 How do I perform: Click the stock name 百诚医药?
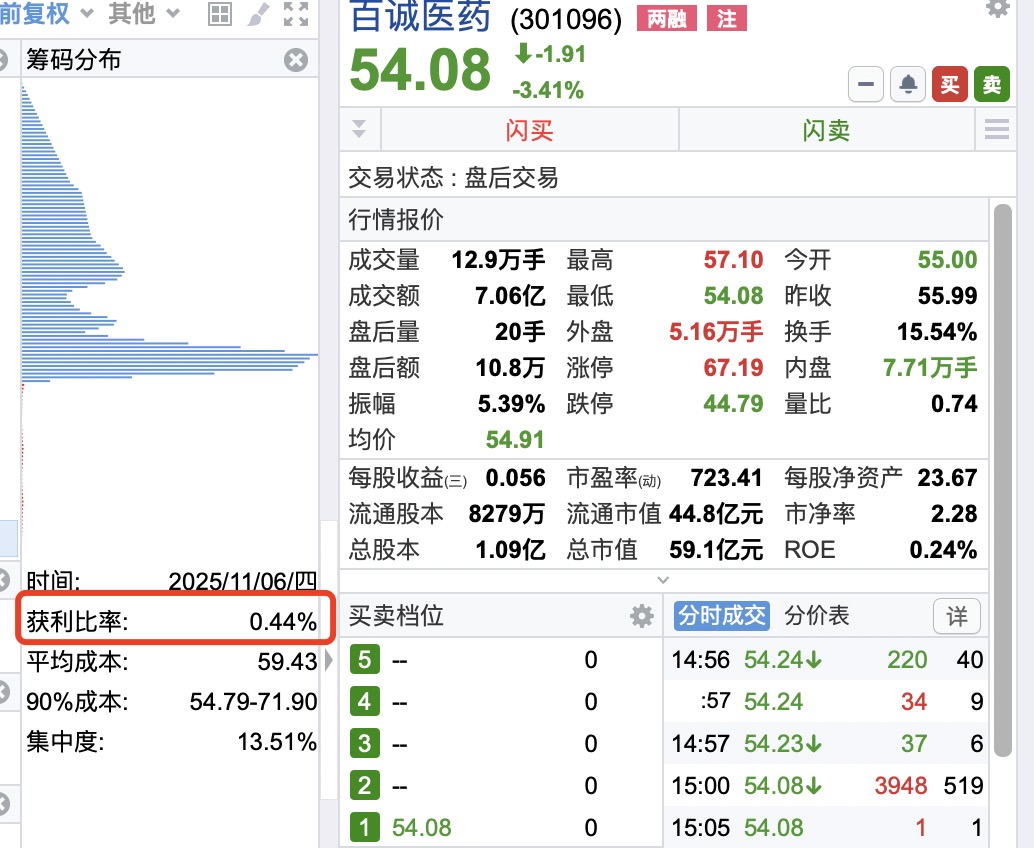[420, 16]
